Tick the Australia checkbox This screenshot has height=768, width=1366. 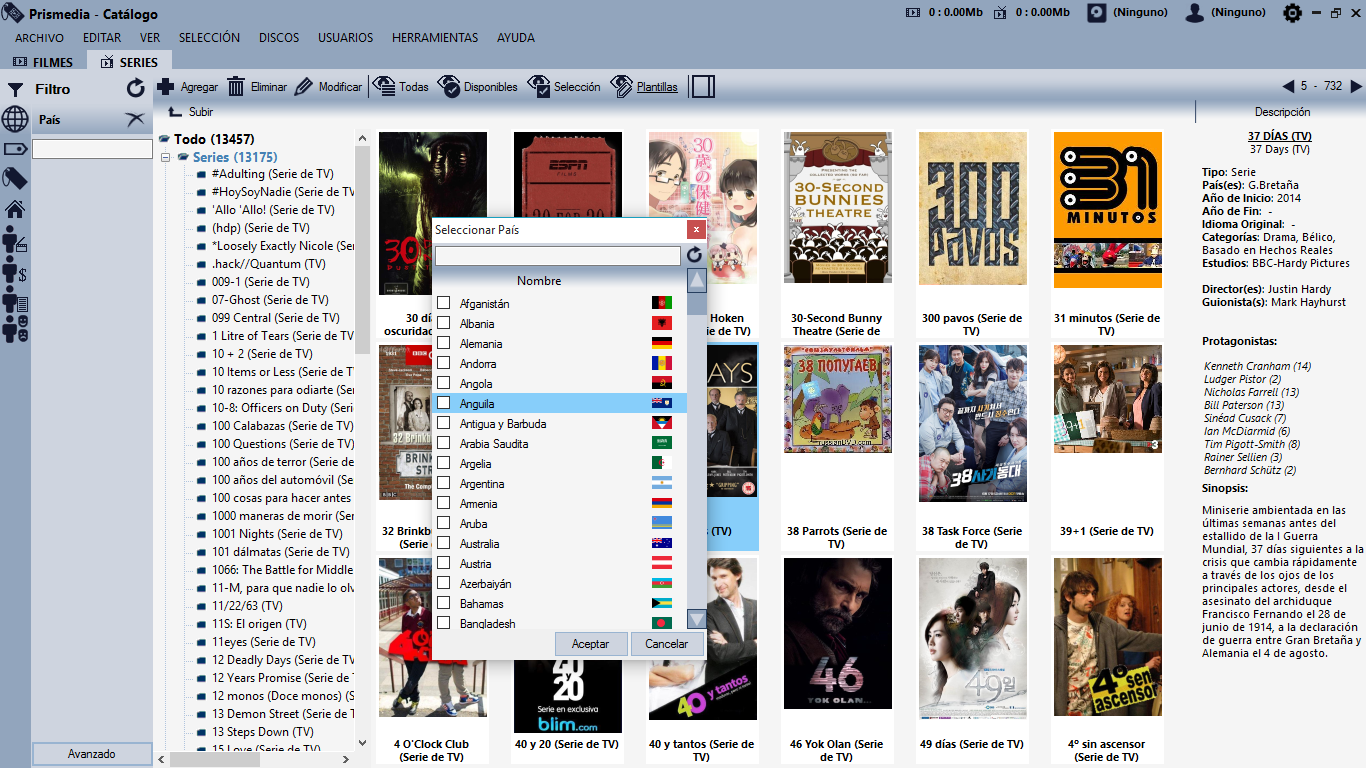[x=443, y=543]
